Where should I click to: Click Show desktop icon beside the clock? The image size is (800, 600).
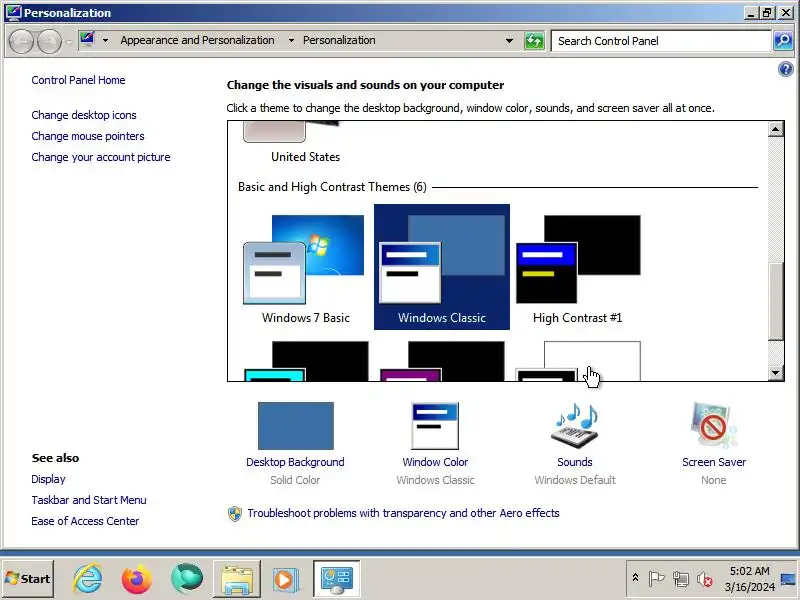[x=789, y=579]
